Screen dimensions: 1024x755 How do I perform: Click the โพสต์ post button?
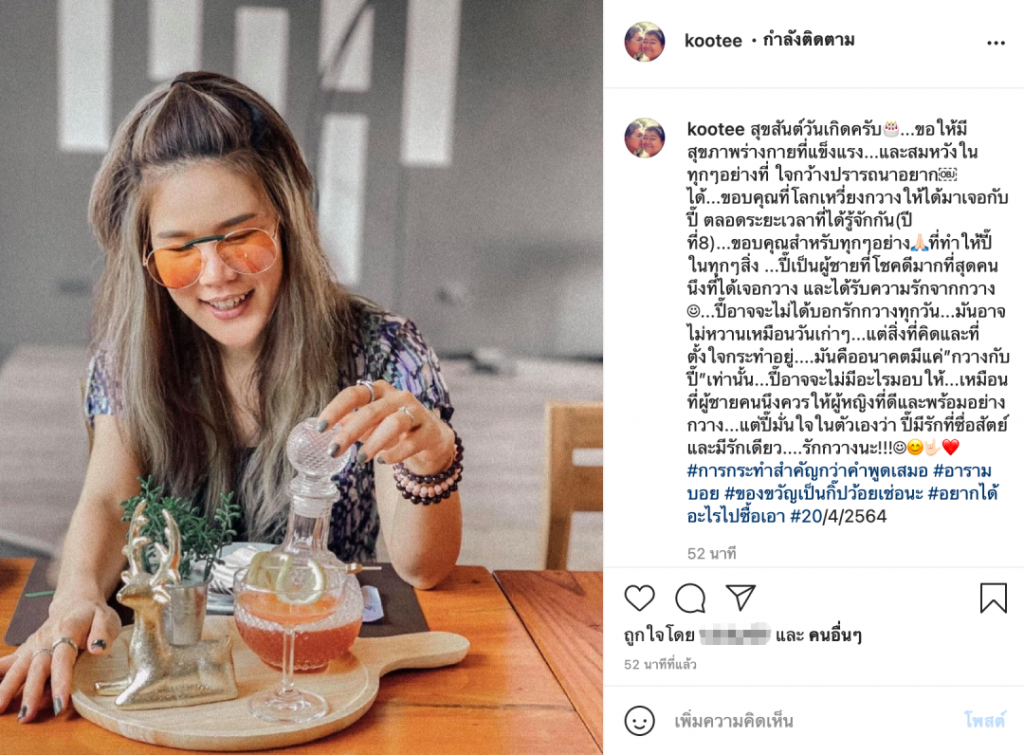pyautogui.click(x=984, y=720)
